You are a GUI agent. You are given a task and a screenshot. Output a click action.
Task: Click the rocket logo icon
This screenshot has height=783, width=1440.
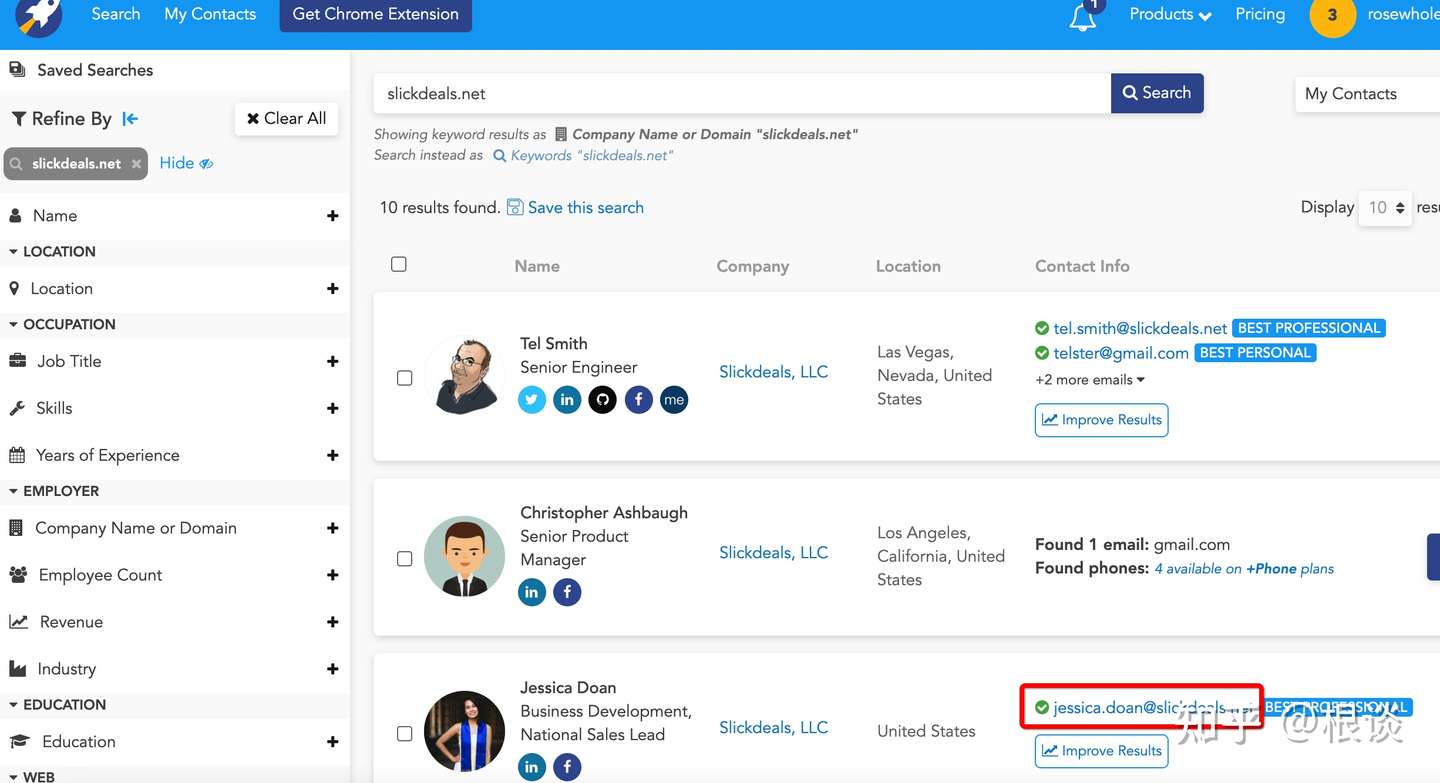(x=38, y=15)
